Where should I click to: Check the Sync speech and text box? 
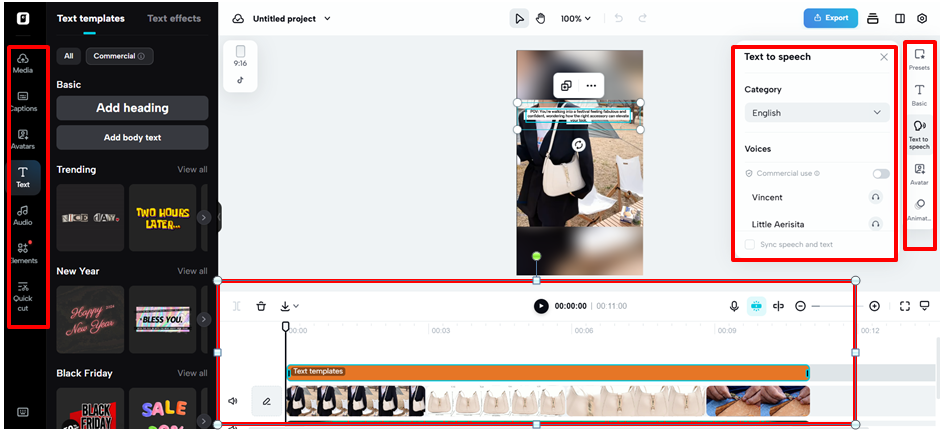point(751,245)
